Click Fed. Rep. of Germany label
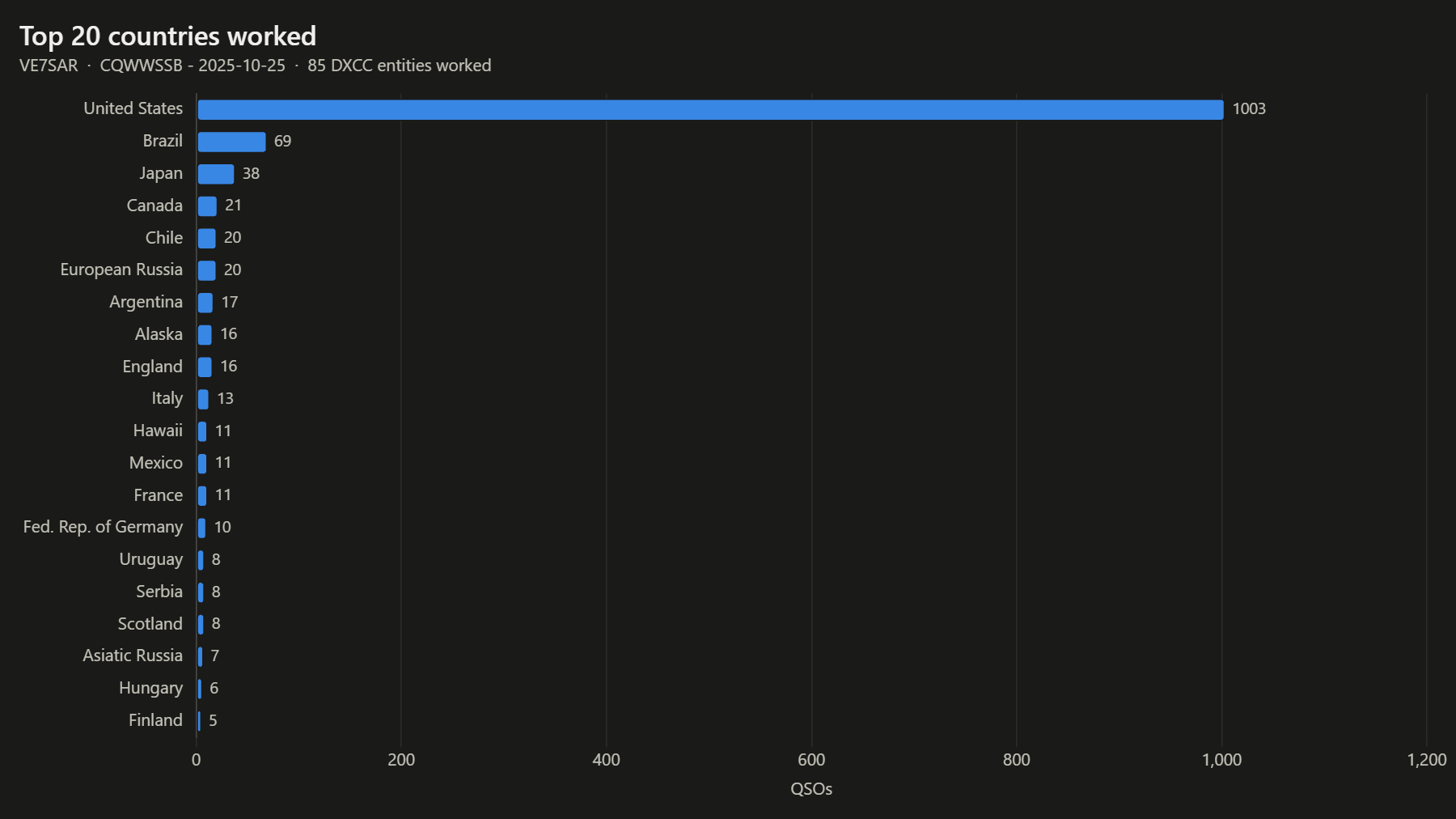 point(103,527)
